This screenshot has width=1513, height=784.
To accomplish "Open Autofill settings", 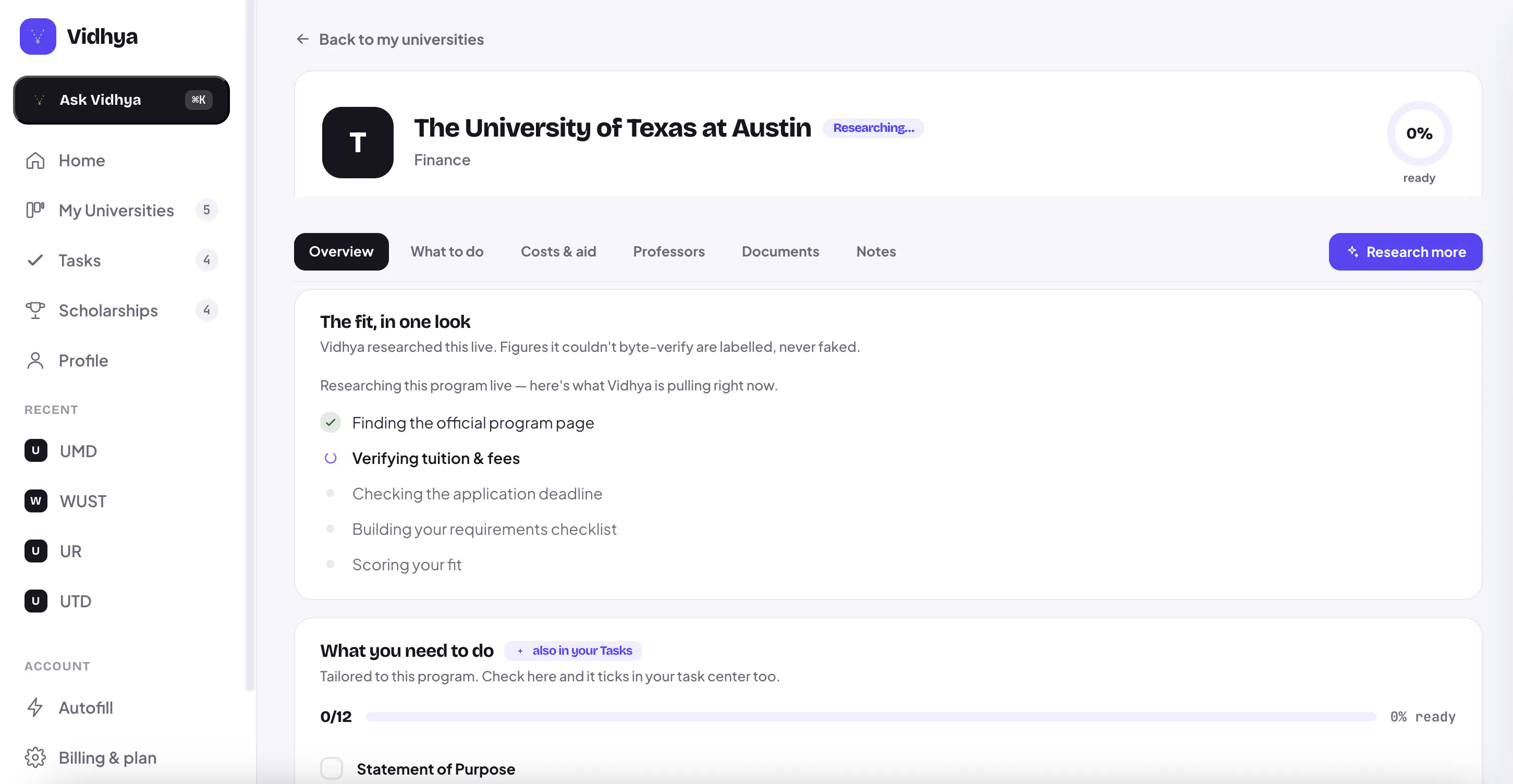I will click(121, 708).
